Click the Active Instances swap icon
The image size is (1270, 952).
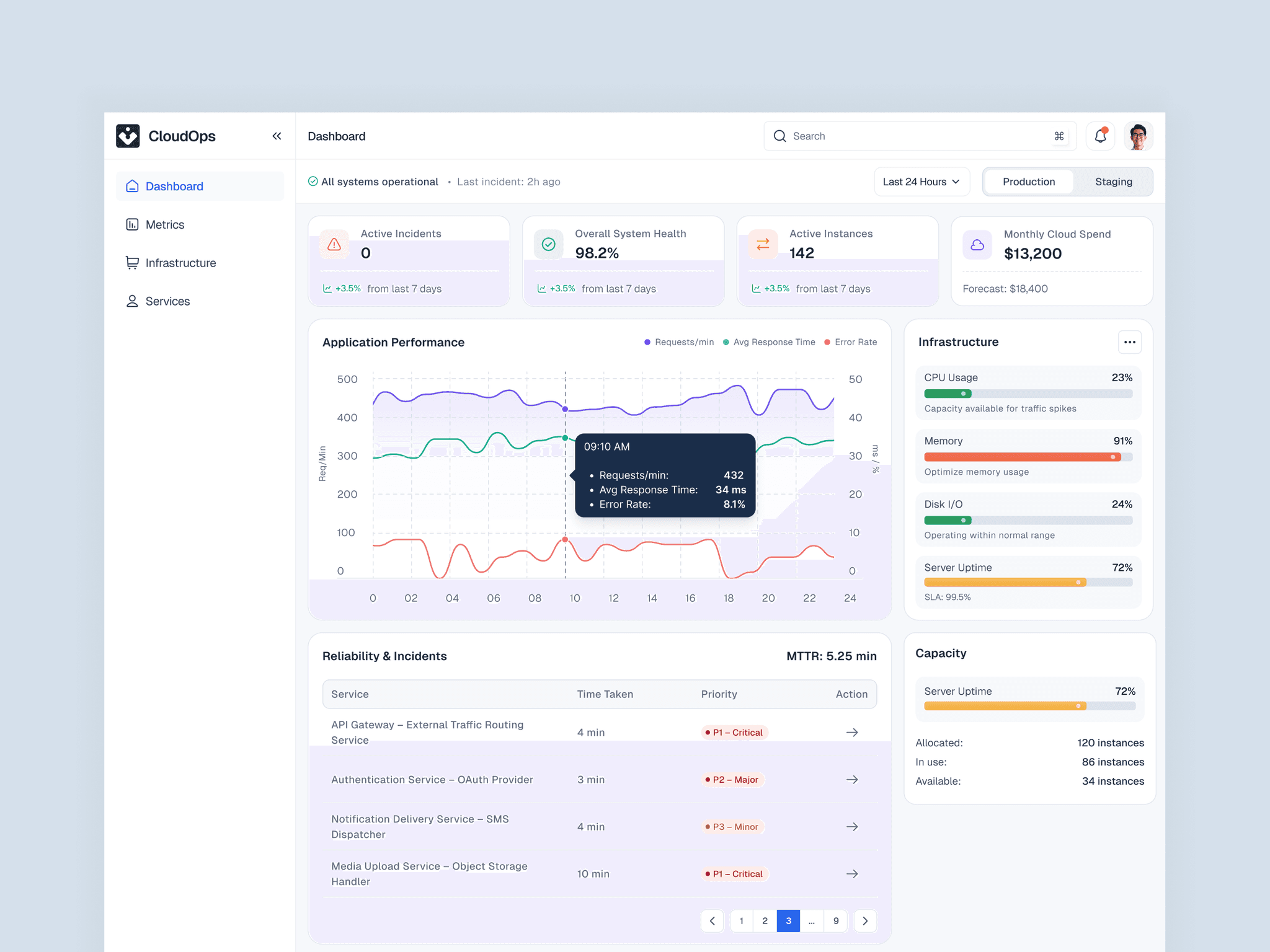(762, 244)
